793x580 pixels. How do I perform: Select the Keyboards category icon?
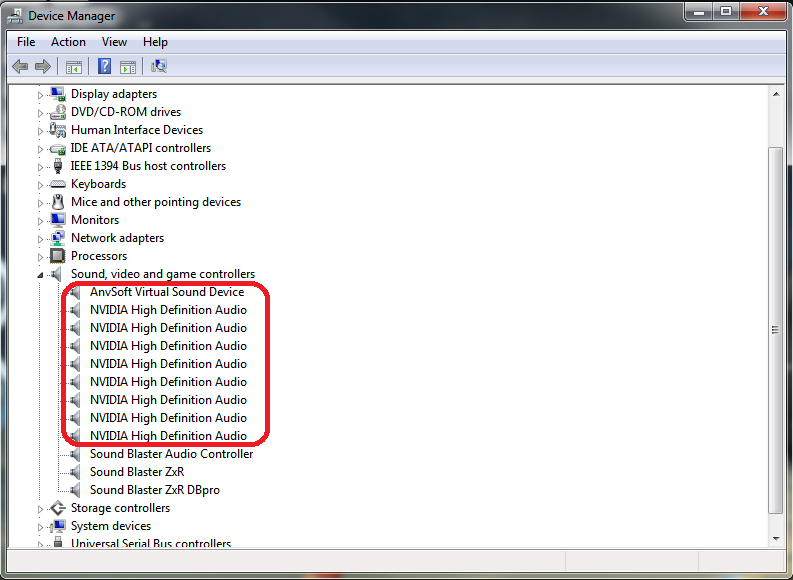[x=58, y=184]
